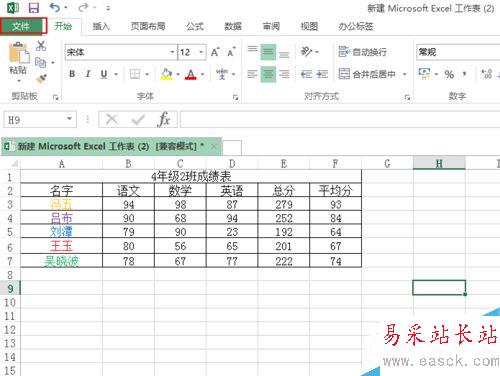Decrease font size with small A icon

click(231, 52)
